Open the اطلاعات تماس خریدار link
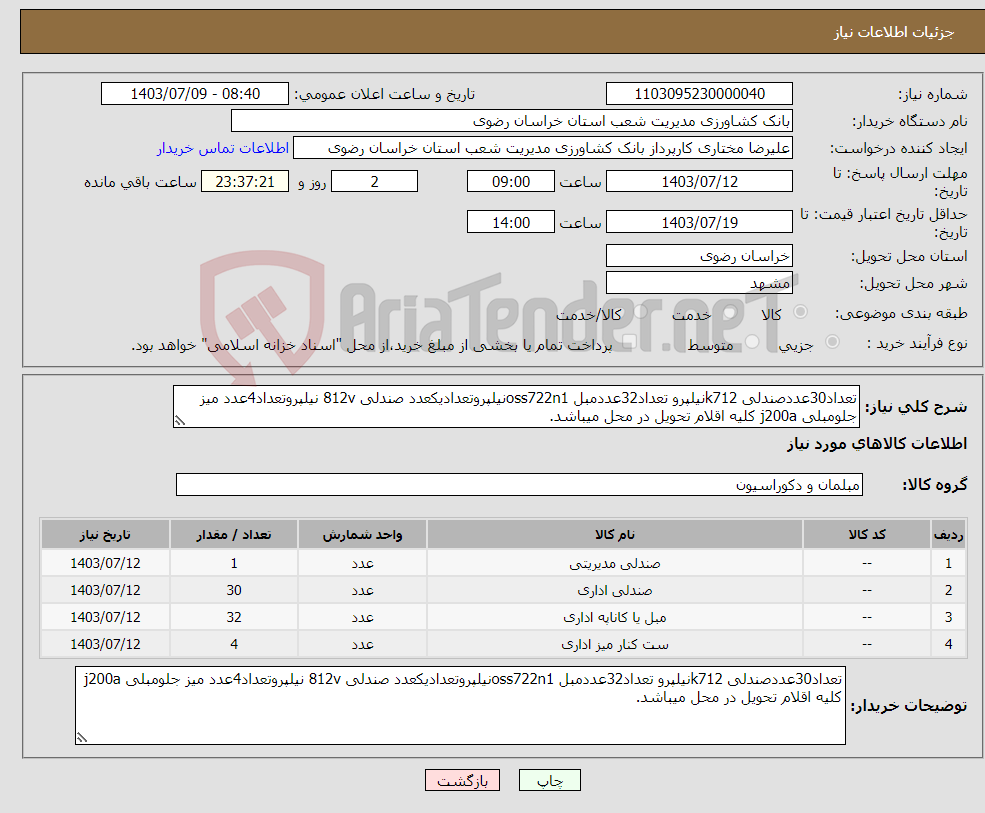This screenshot has width=985, height=813. (222, 148)
